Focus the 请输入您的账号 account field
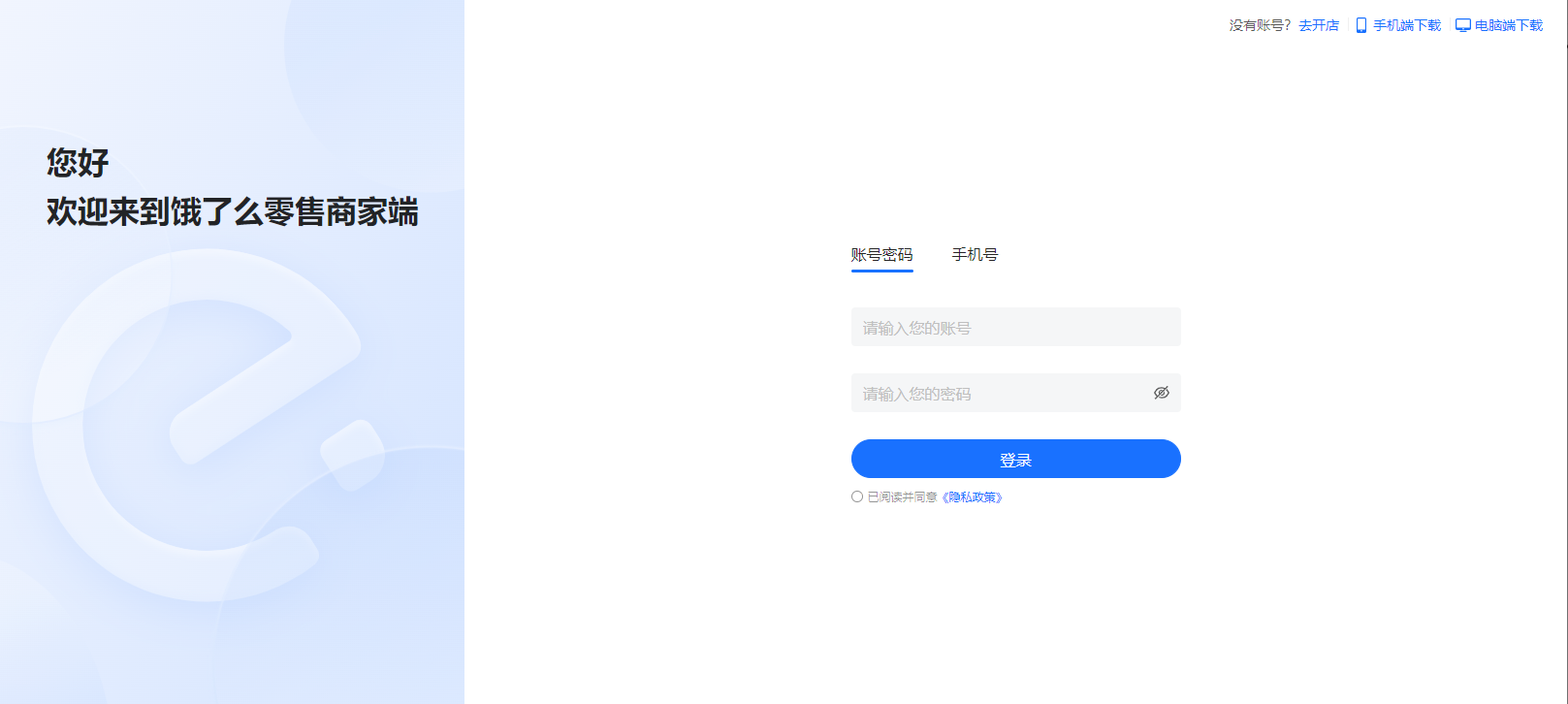 [x=1016, y=327]
